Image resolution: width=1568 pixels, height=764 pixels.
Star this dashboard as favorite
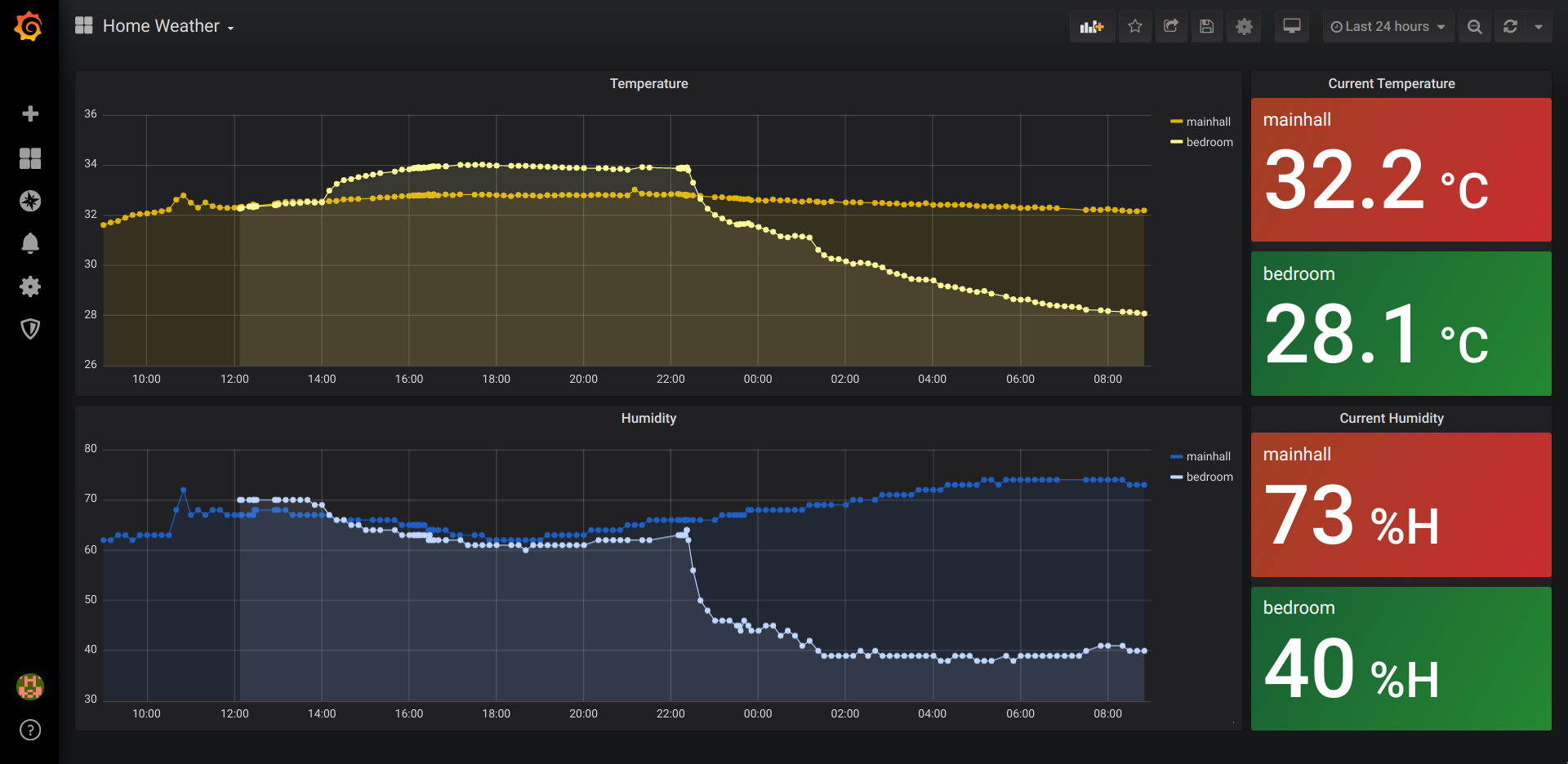1135,27
